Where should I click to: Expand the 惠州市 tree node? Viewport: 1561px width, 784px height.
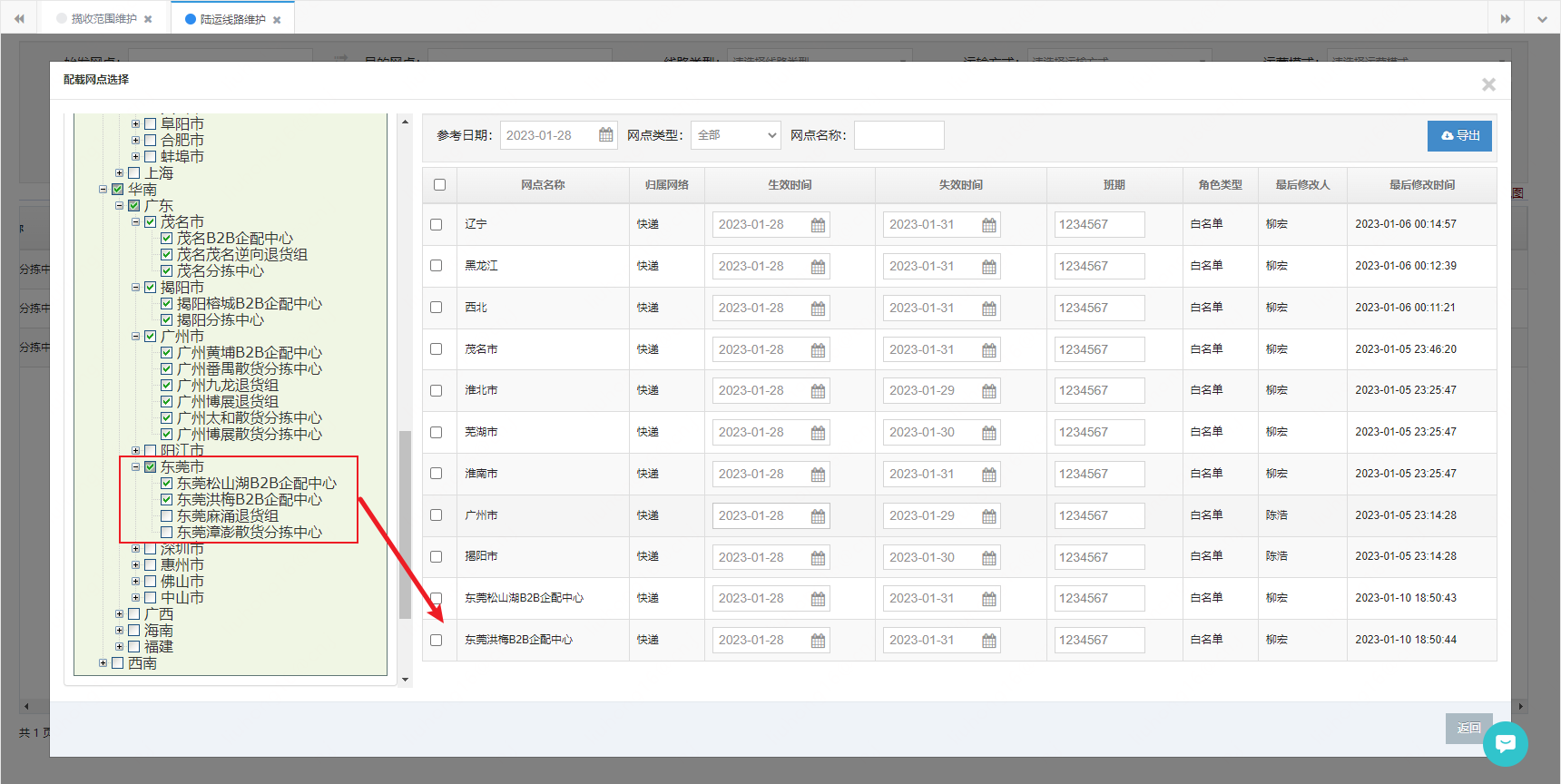click(135, 565)
